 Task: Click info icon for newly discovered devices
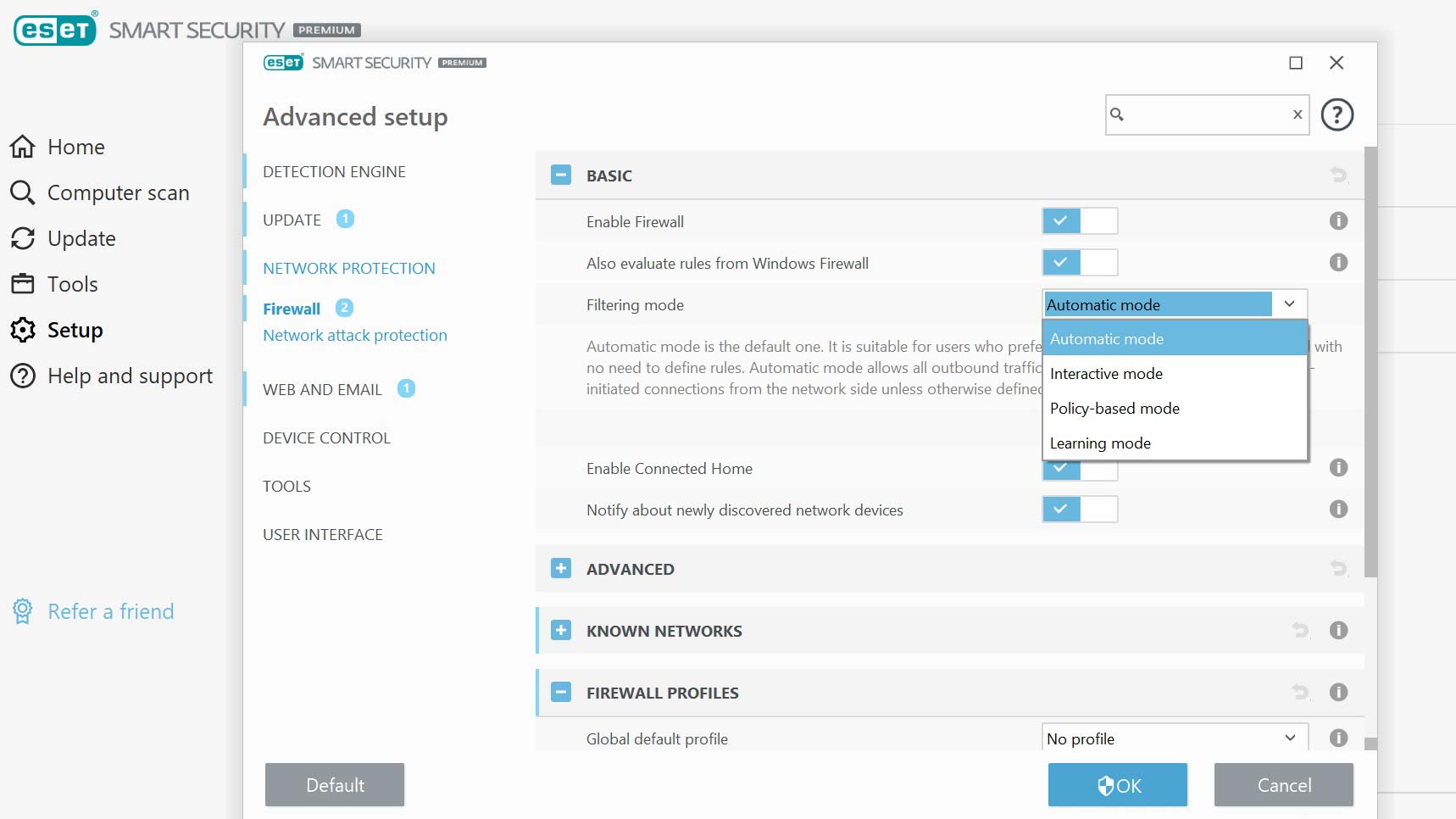(x=1338, y=510)
